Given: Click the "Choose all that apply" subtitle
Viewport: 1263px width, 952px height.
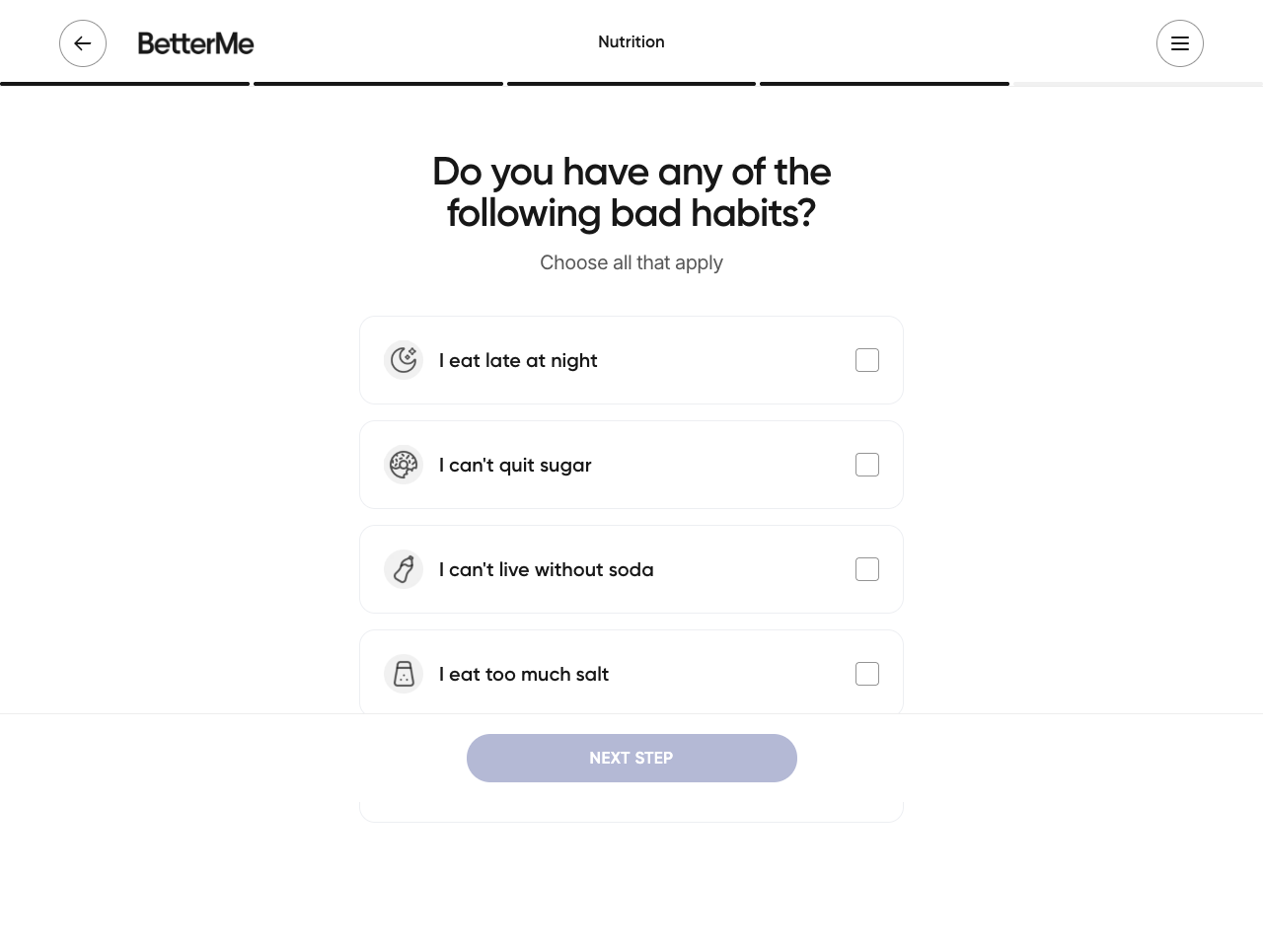Looking at the screenshot, I should click(631, 262).
